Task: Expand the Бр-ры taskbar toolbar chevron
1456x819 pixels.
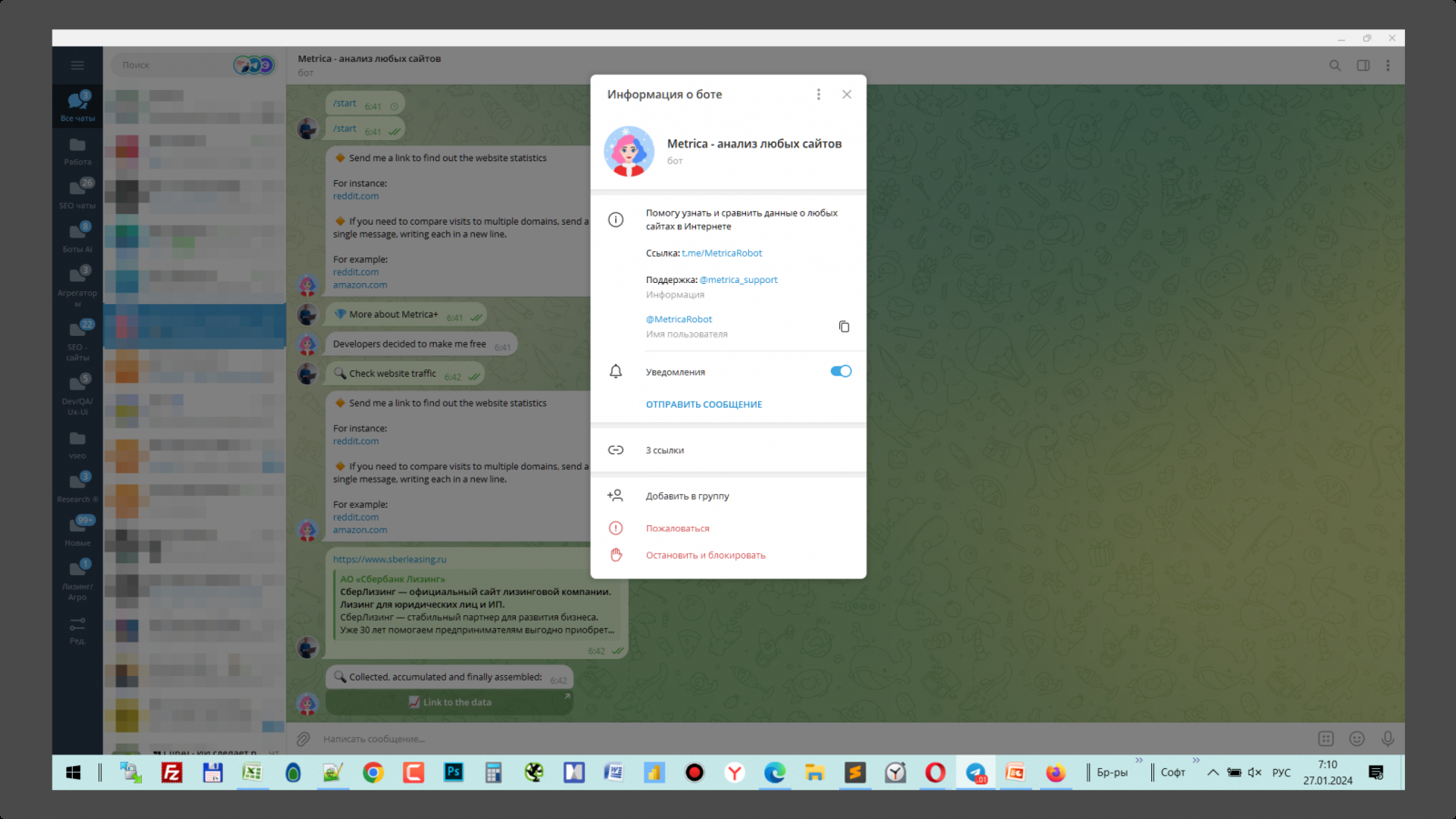Action: (1138, 761)
